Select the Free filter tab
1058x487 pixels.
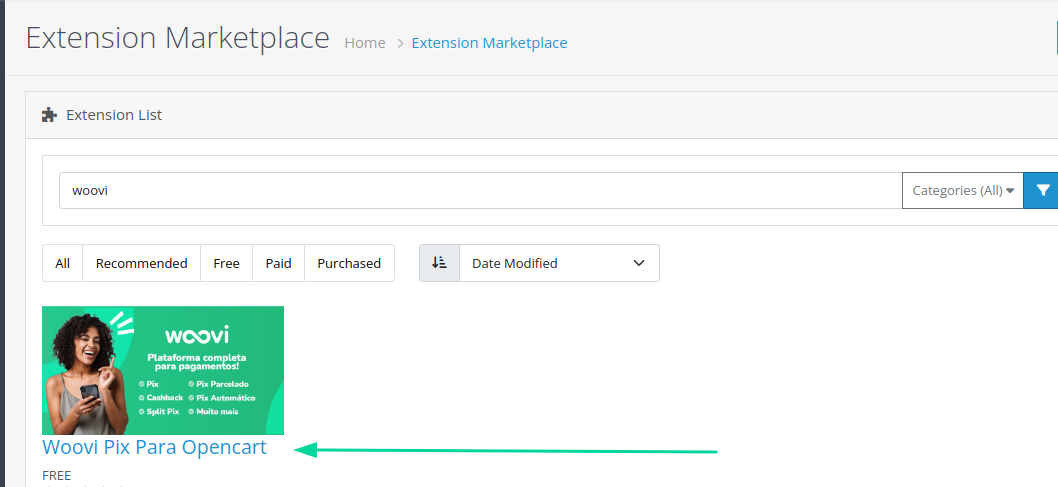[227, 263]
